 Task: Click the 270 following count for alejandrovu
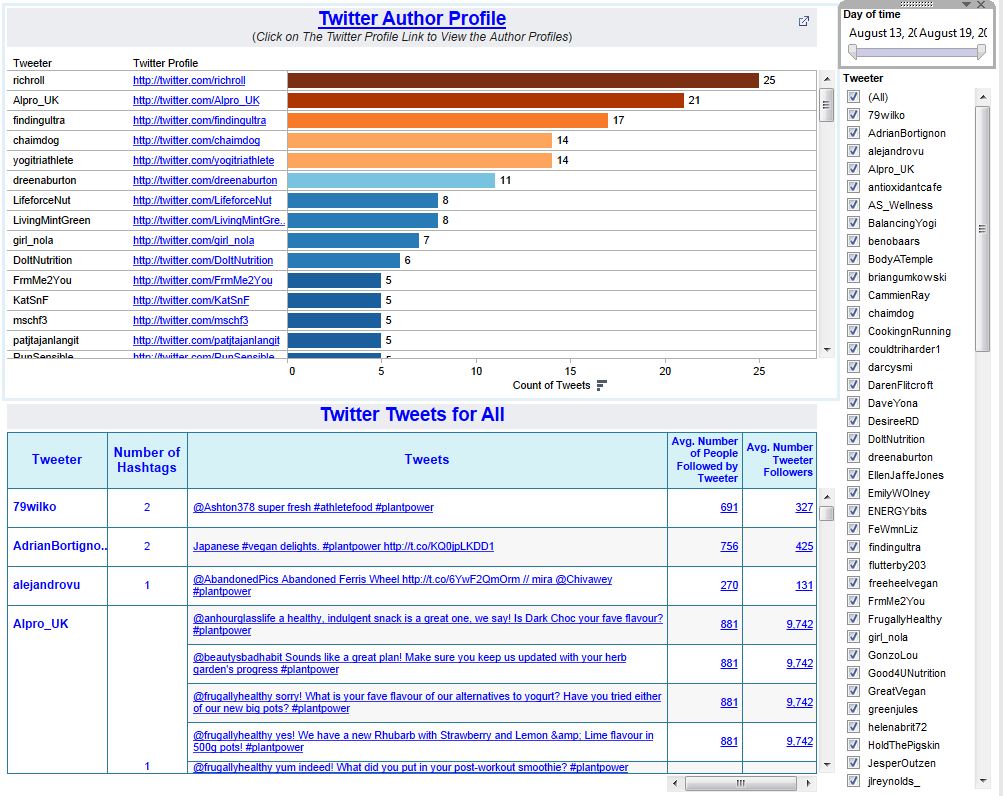click(729, 585)
